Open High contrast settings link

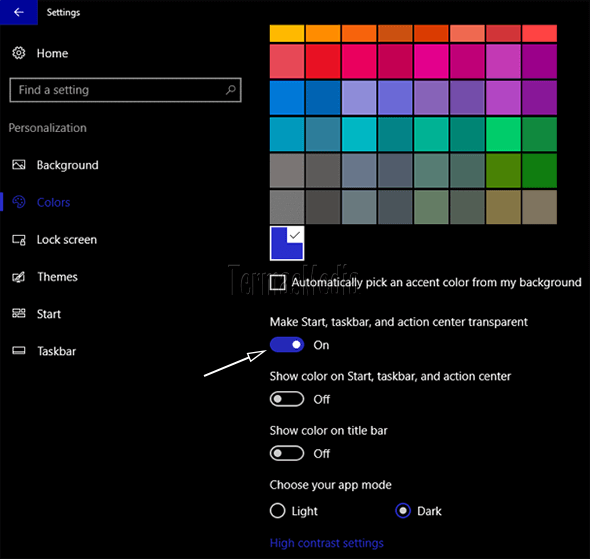click(327, 543)
